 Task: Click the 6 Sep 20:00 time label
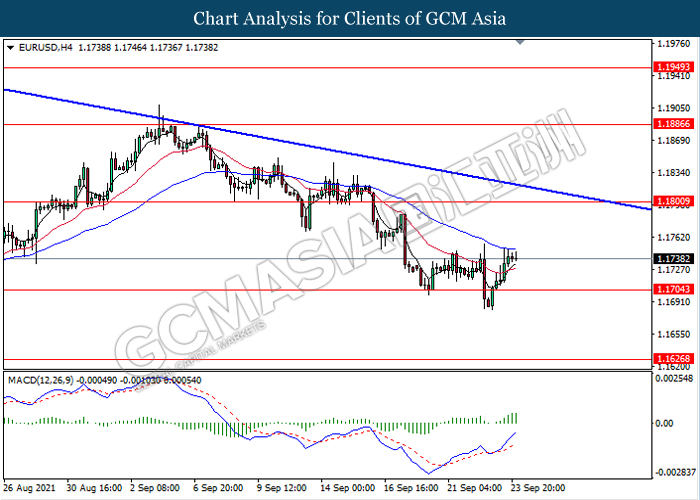[x=218, y=488]
